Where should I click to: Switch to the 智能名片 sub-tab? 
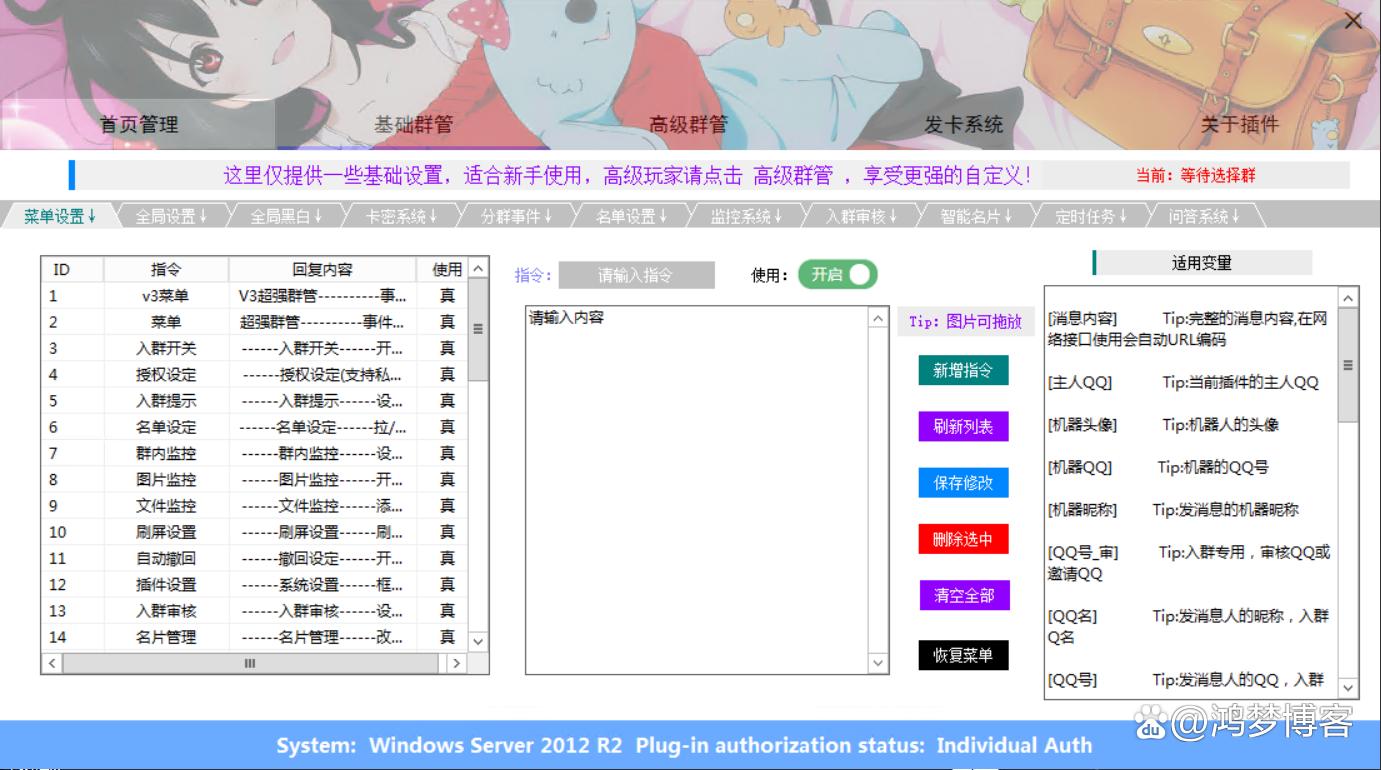tap(977, 216)
